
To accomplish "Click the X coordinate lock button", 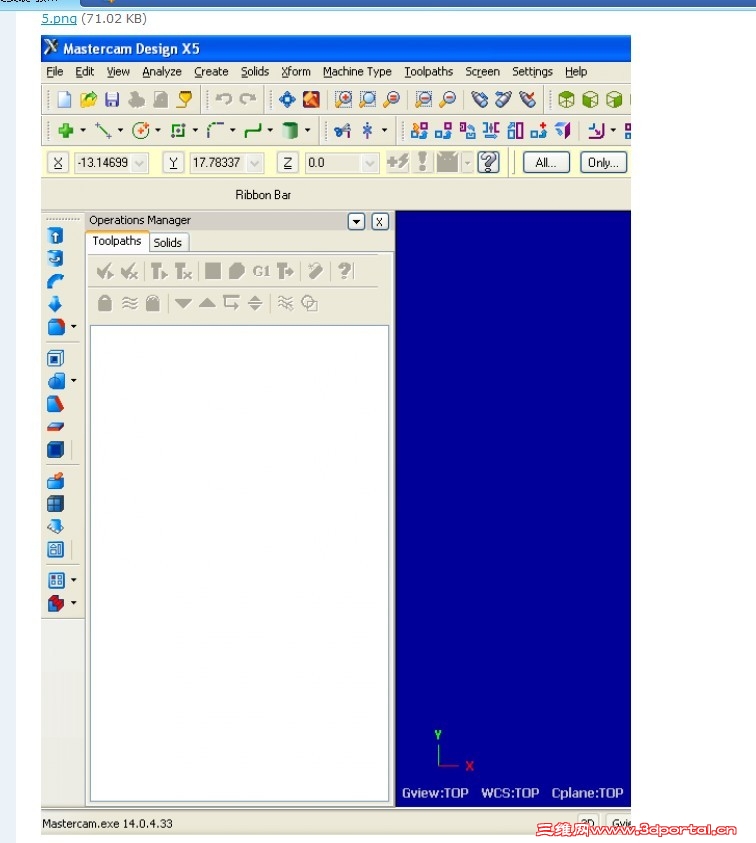I will click(58, 162).
